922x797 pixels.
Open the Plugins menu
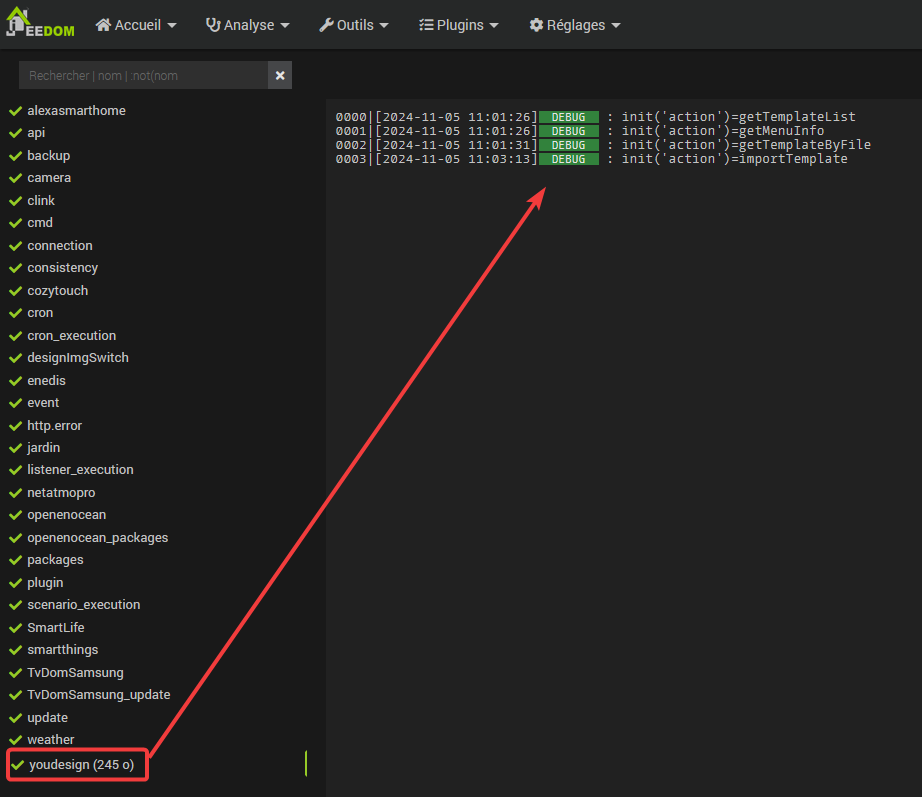click(459, 25)
